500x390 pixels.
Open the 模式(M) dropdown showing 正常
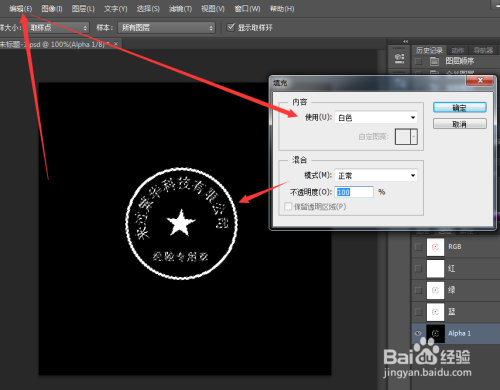(x=376, y=175)
